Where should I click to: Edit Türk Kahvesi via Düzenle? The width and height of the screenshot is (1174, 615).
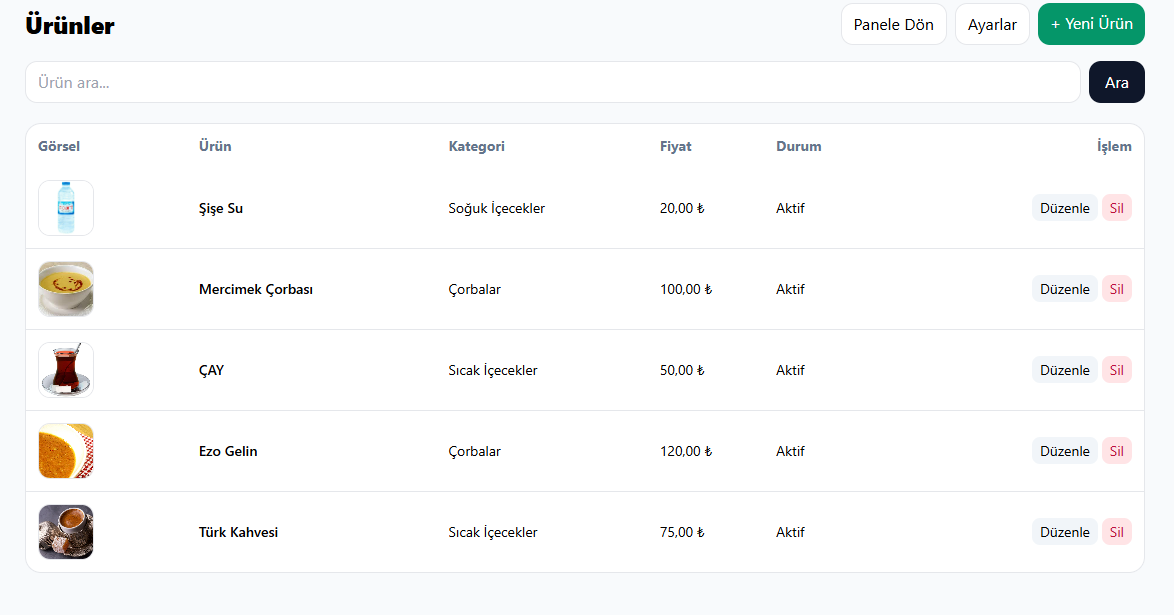(x=1064, y=532)
